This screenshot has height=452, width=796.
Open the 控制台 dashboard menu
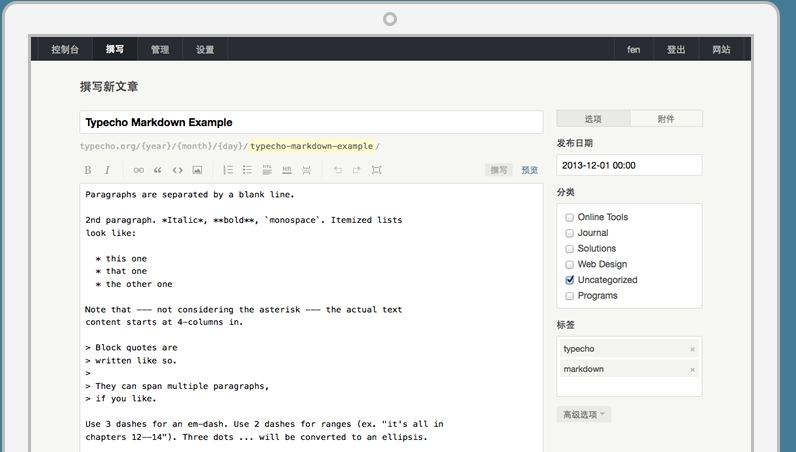(65, 49)
